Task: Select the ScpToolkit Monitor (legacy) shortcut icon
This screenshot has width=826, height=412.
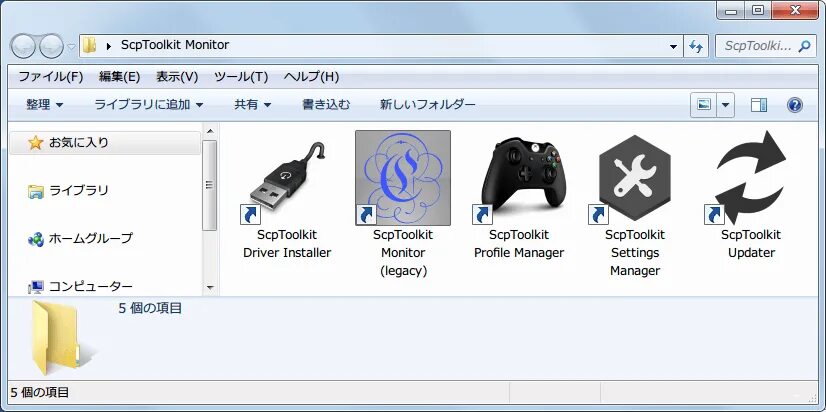Action: pos(403,178)
